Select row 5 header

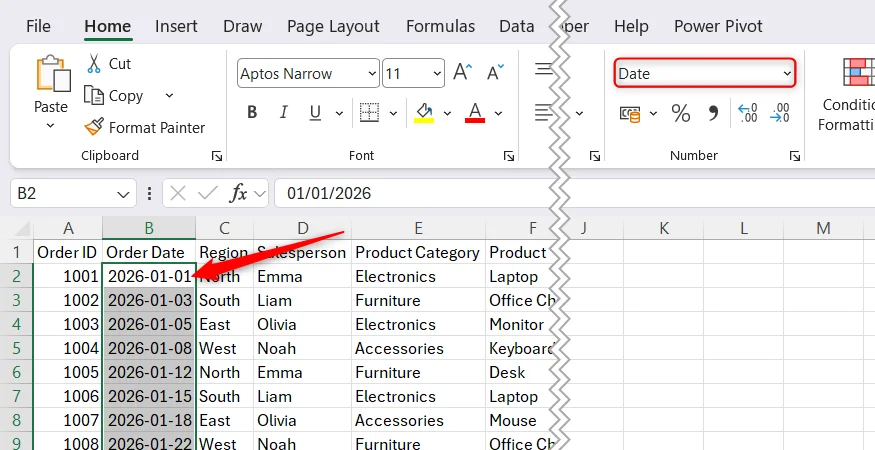tap(16, 348)
